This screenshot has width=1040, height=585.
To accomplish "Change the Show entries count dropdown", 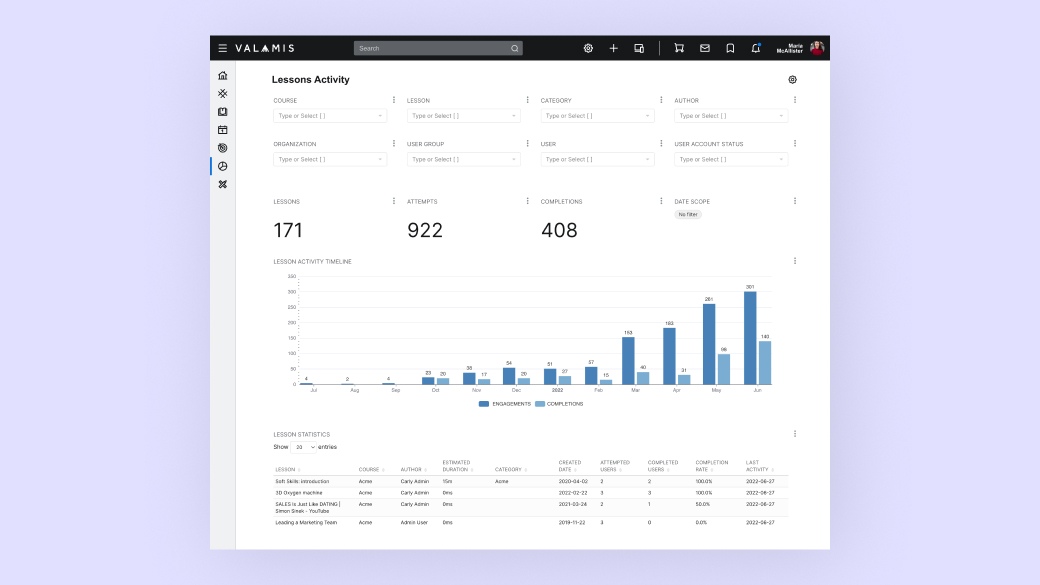I will [x=304, y=447].
